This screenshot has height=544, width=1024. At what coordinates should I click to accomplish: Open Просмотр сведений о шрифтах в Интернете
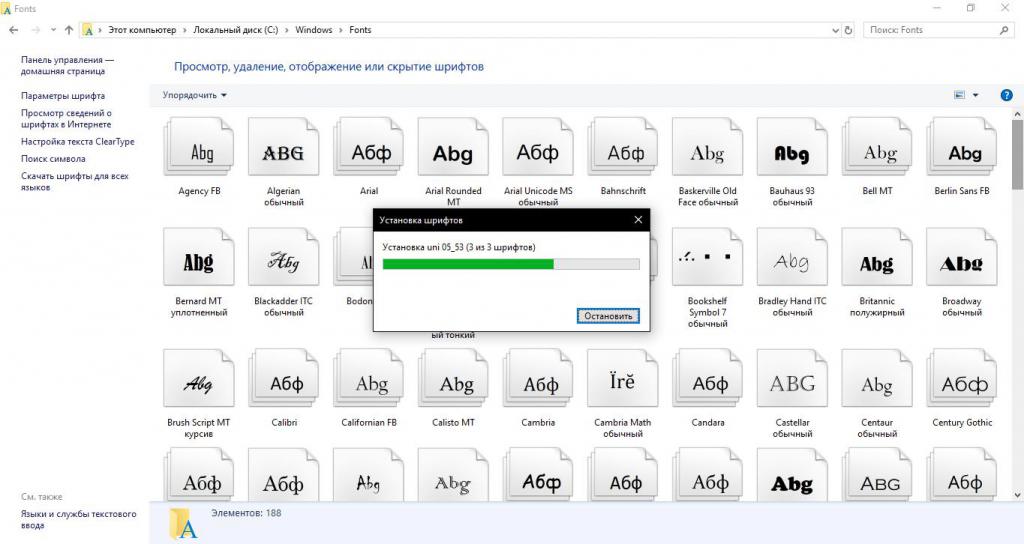tap(66, 119)
